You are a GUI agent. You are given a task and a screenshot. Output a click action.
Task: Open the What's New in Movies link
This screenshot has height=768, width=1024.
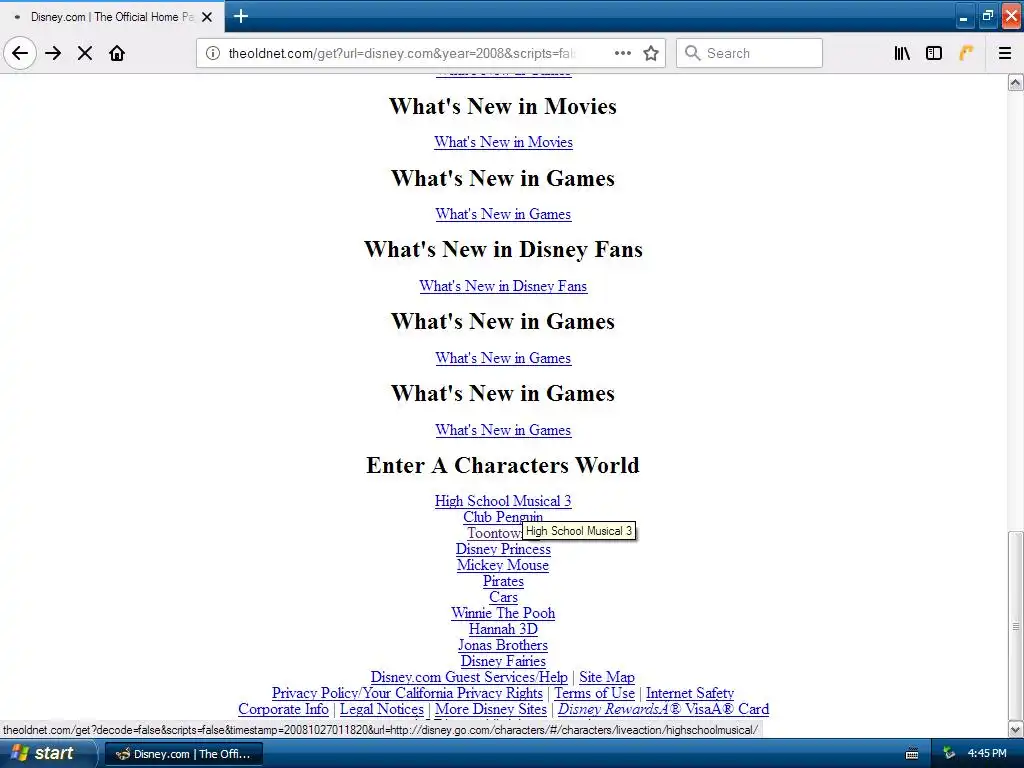click(x=503, y=142)
